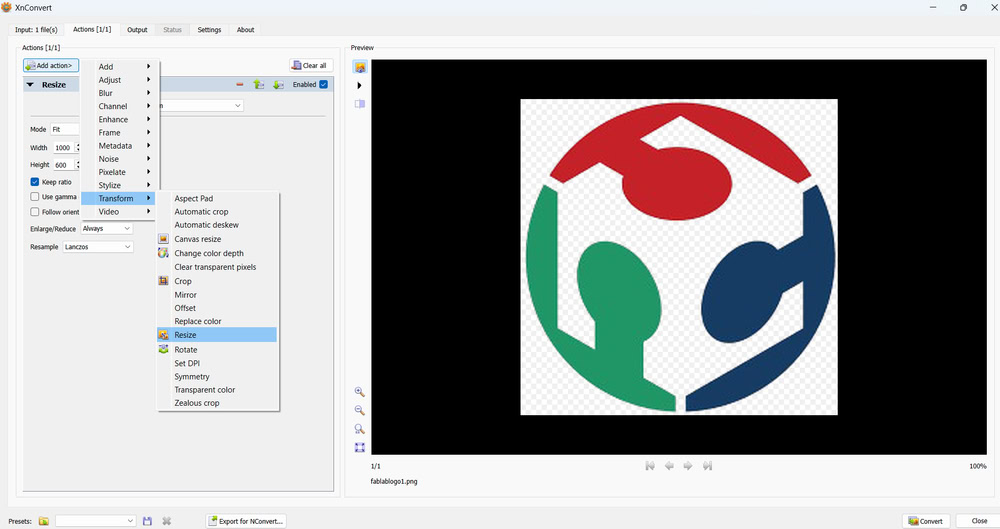Select Mirror action
The width and height of the screenshot is (1000, 529).
coord(217,295)
